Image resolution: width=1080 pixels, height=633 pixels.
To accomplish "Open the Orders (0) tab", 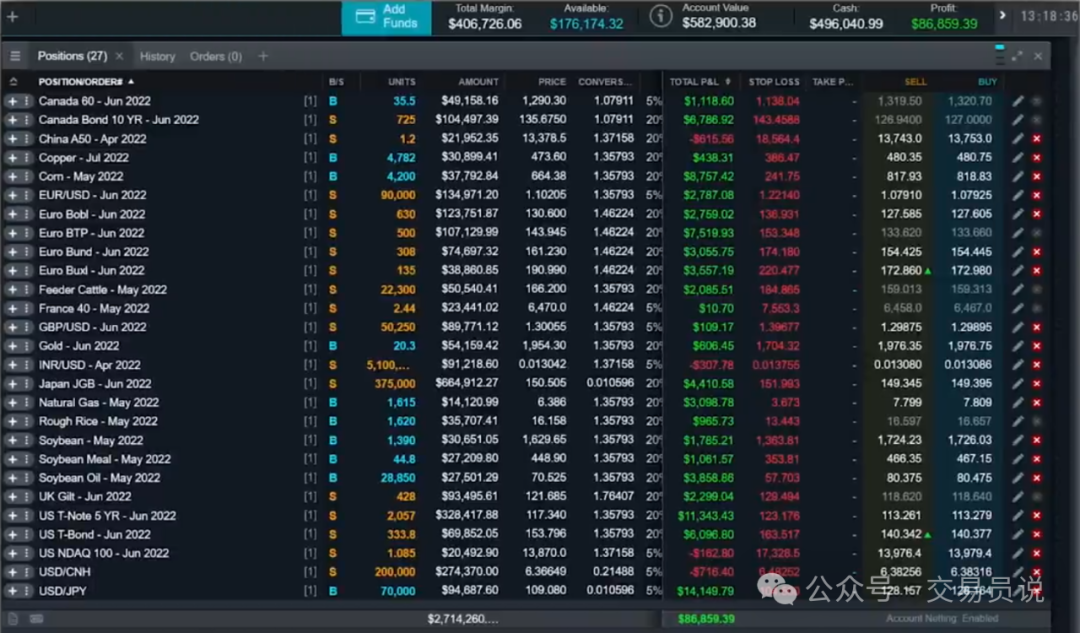I will [x=216, y=57].
